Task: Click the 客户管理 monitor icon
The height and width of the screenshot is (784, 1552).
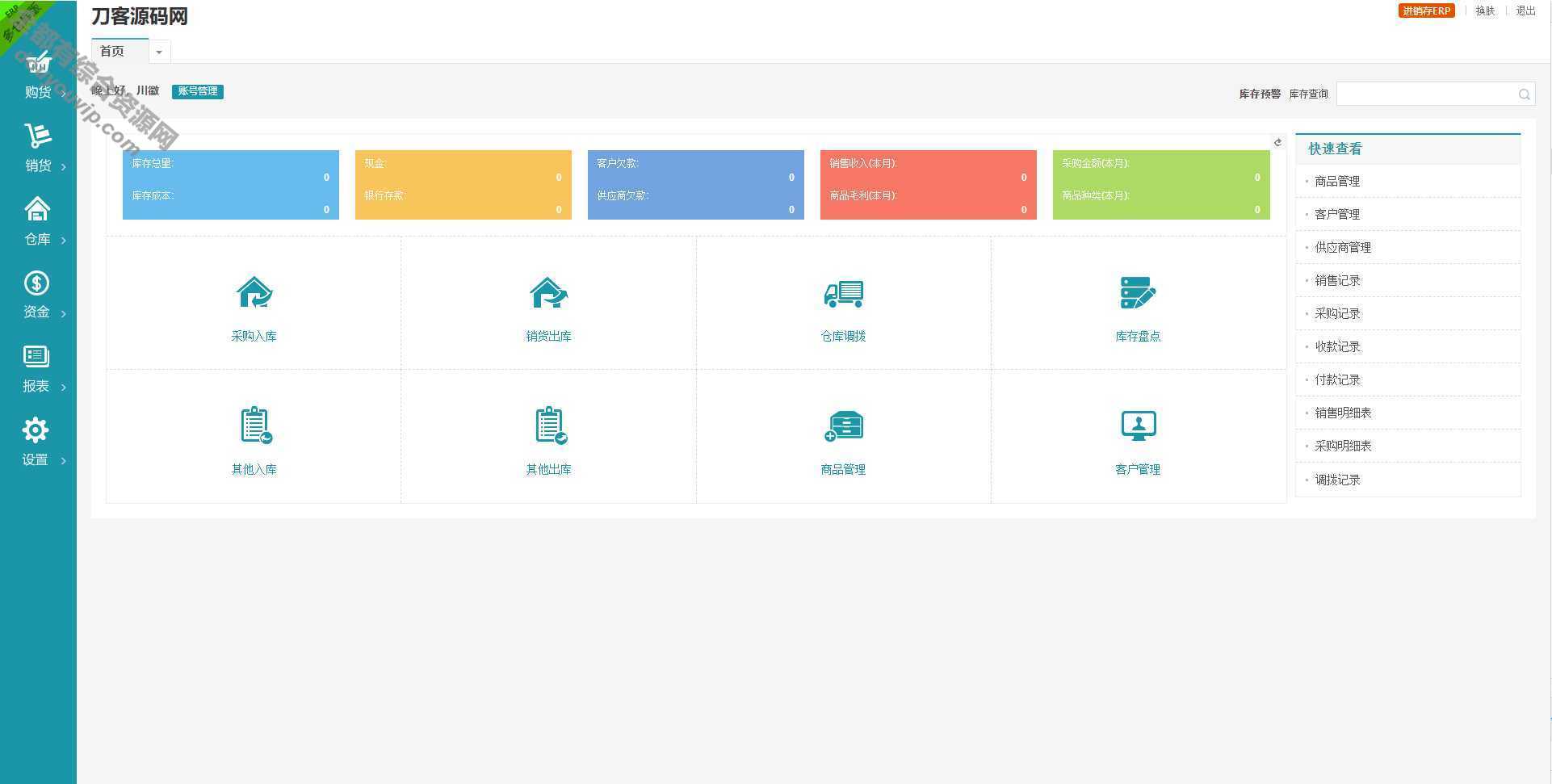Action: click(x=1139, y=426)
